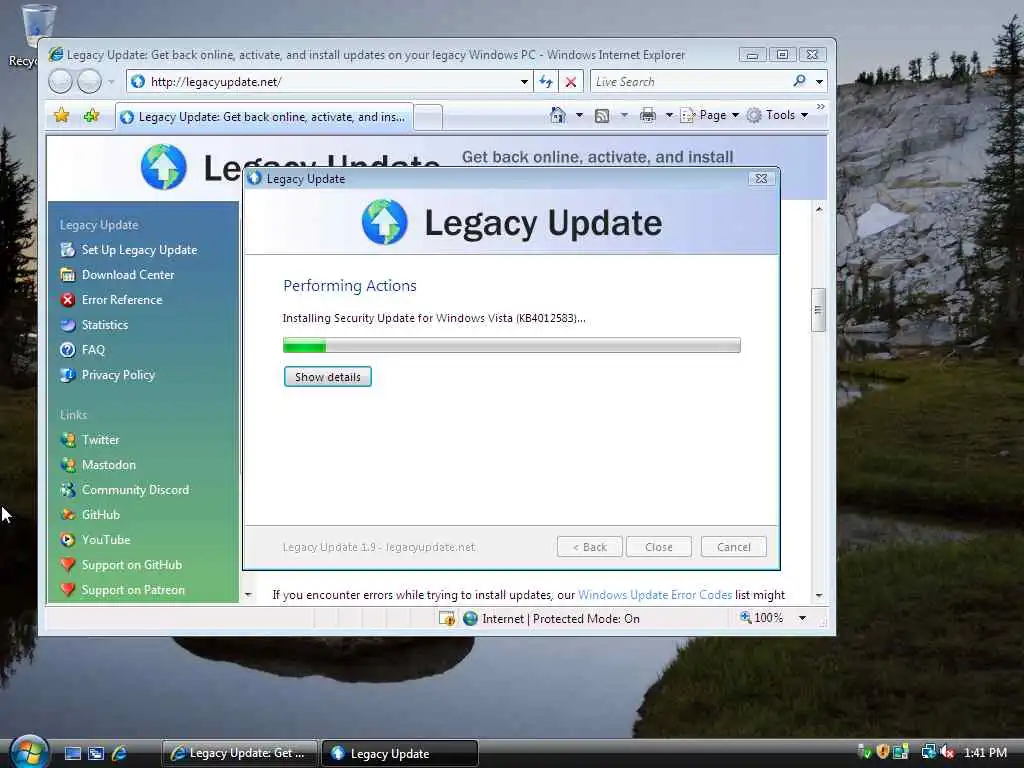The height and width of the screenshot is (768, 1024).
Task: Expand the feeds dropdown arrow
Action: point(624,116)
